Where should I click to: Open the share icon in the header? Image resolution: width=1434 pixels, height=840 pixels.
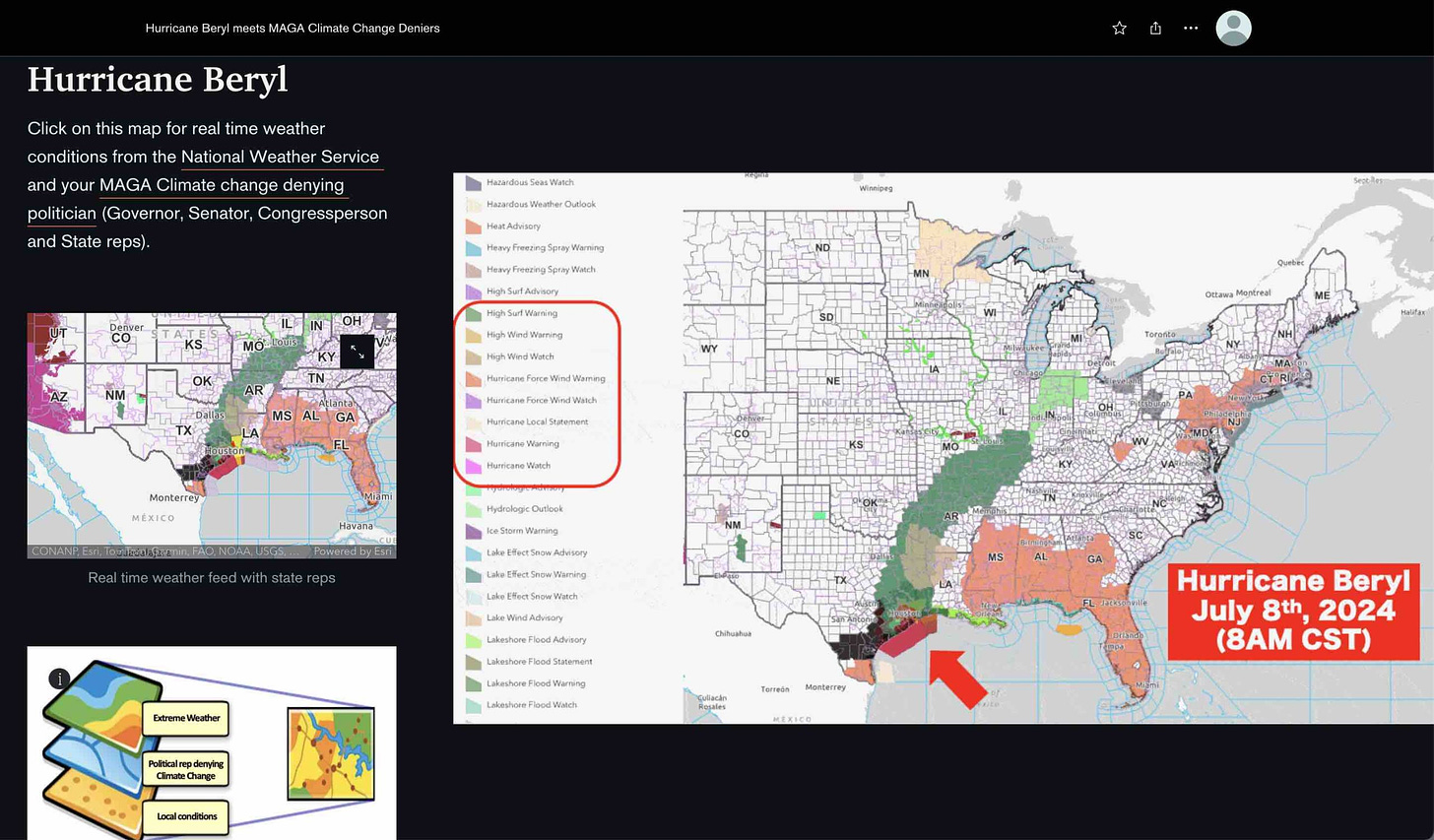click(x=1155, y=29)
